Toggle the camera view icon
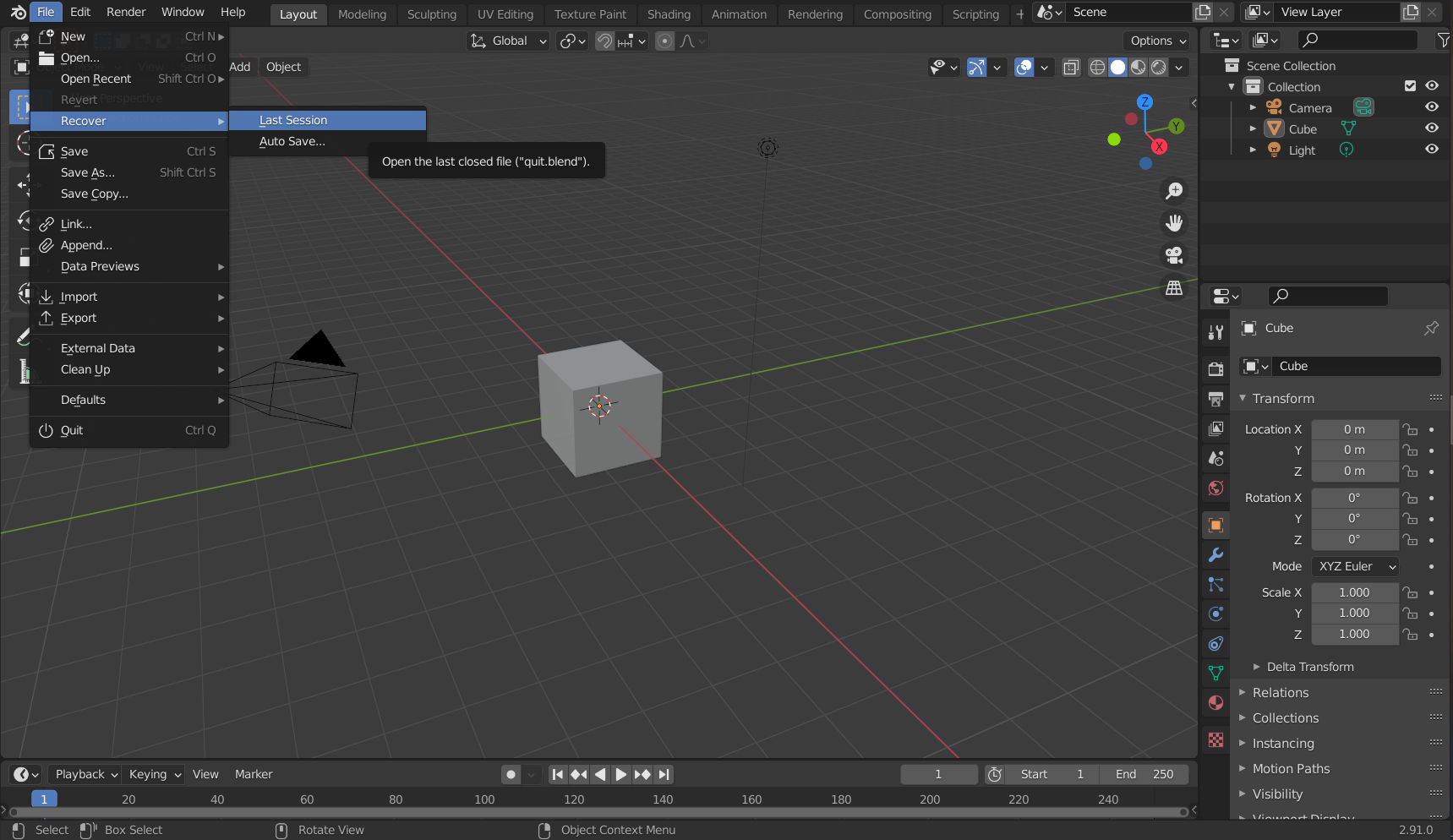The width and height of the screenshot is (1453, 840). coord(1174,255)
